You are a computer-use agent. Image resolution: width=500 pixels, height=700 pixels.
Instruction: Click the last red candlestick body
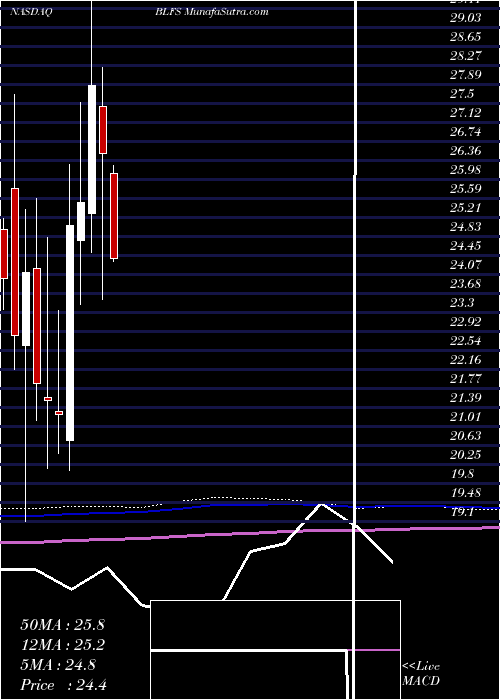(114, 216)
